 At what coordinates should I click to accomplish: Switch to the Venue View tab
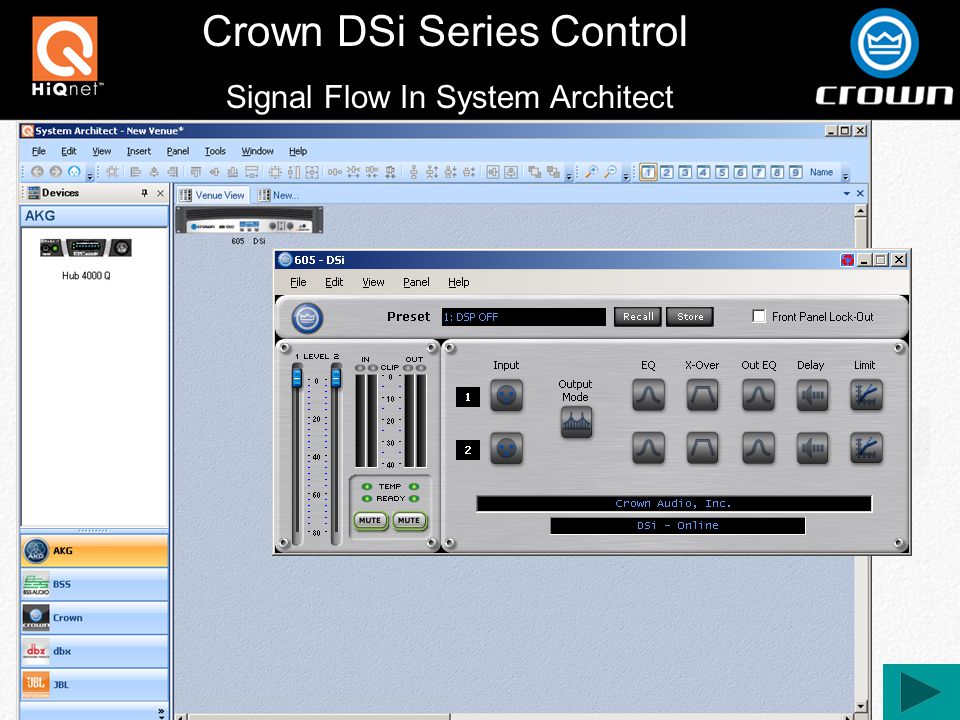tap(213, 195)
